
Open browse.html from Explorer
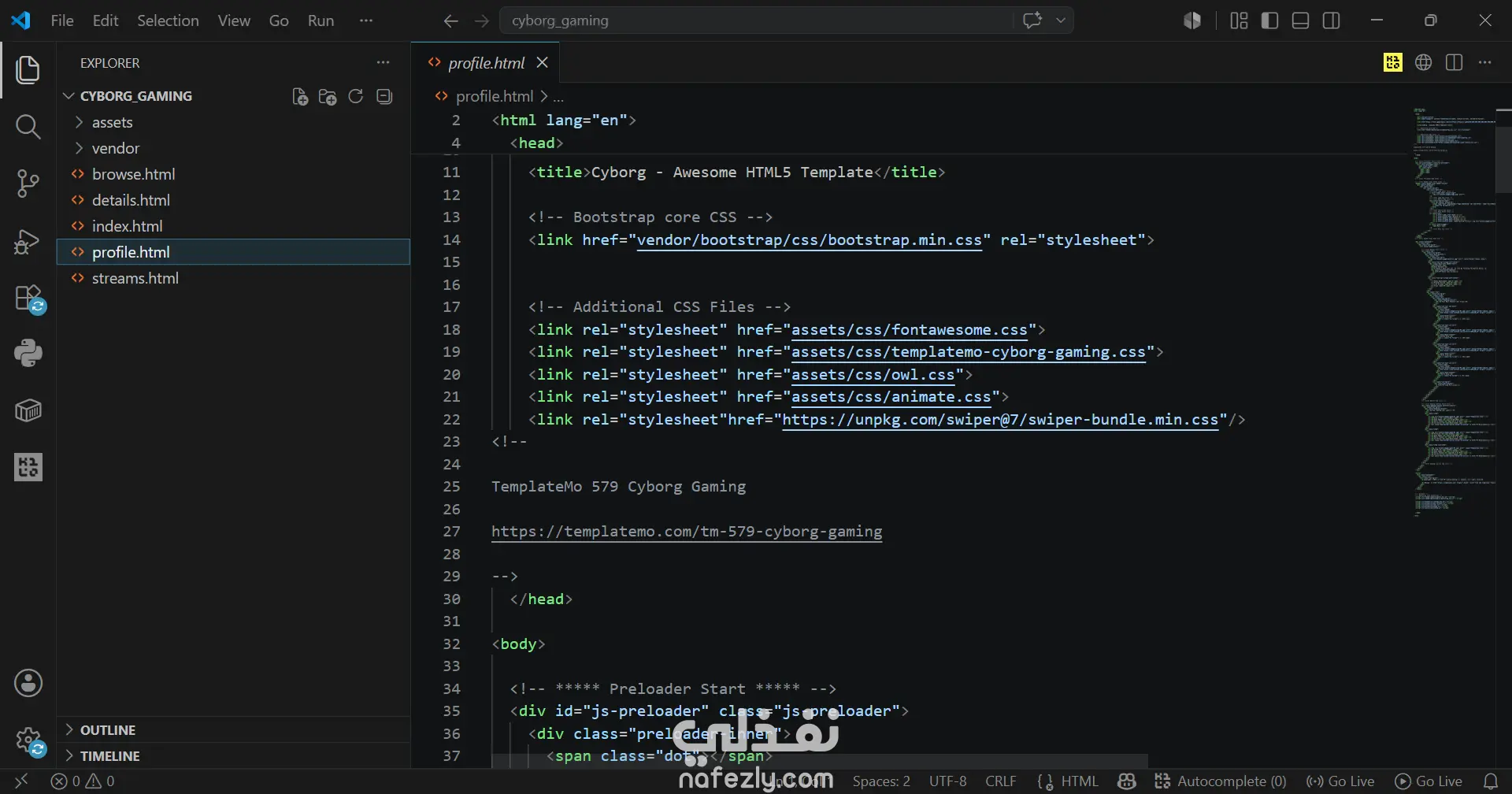pos(233,174)
